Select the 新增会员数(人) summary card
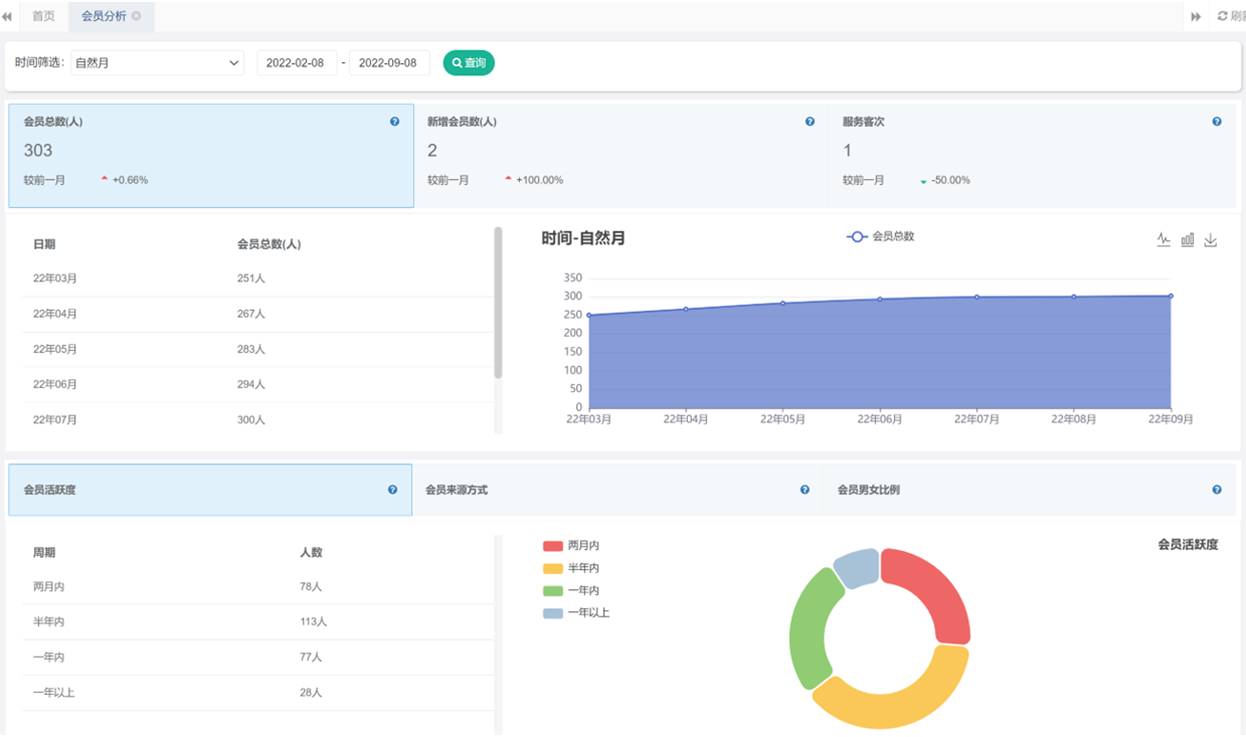 coord(622,156)
